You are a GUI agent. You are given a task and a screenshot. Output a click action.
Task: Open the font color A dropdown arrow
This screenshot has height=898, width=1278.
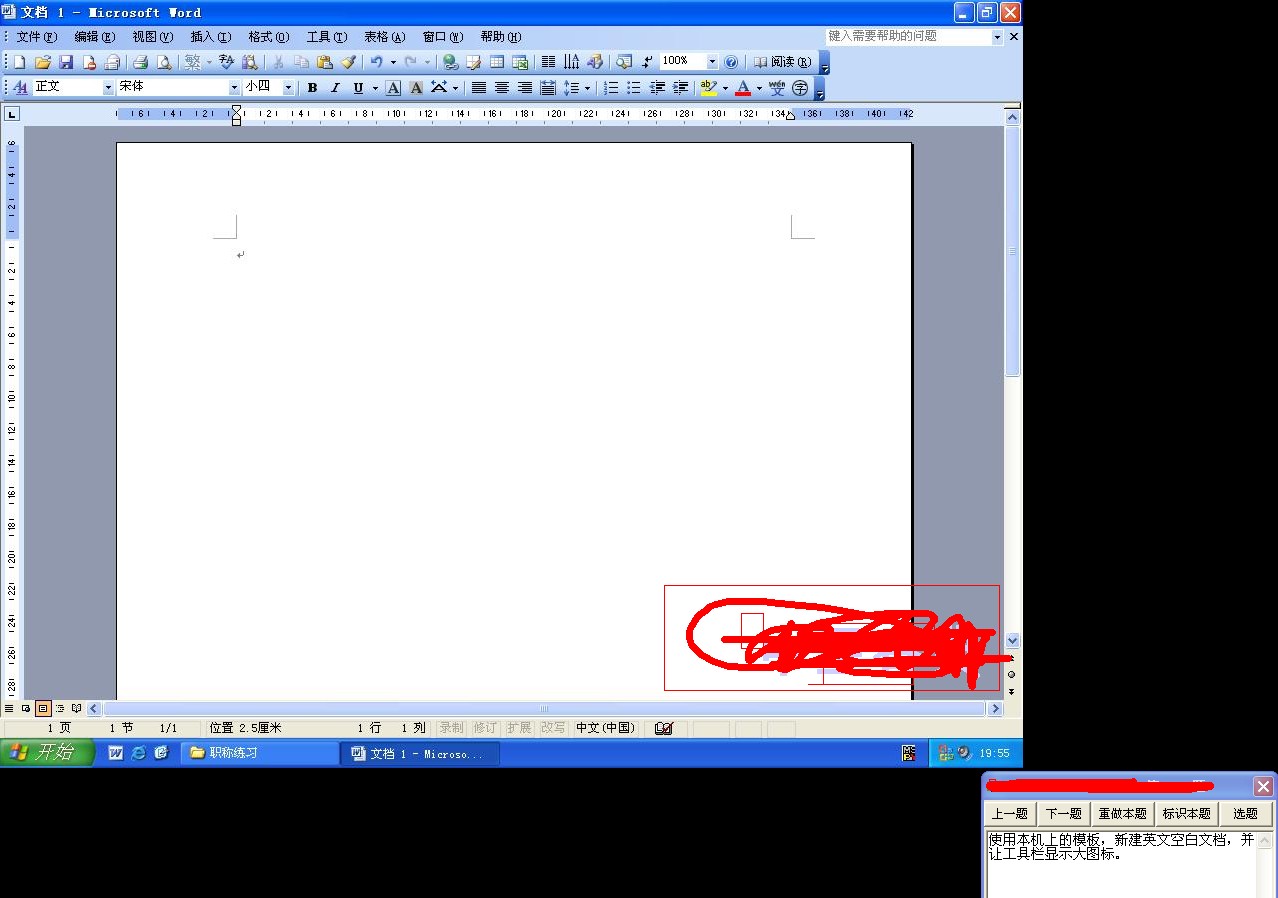(759, 88)
